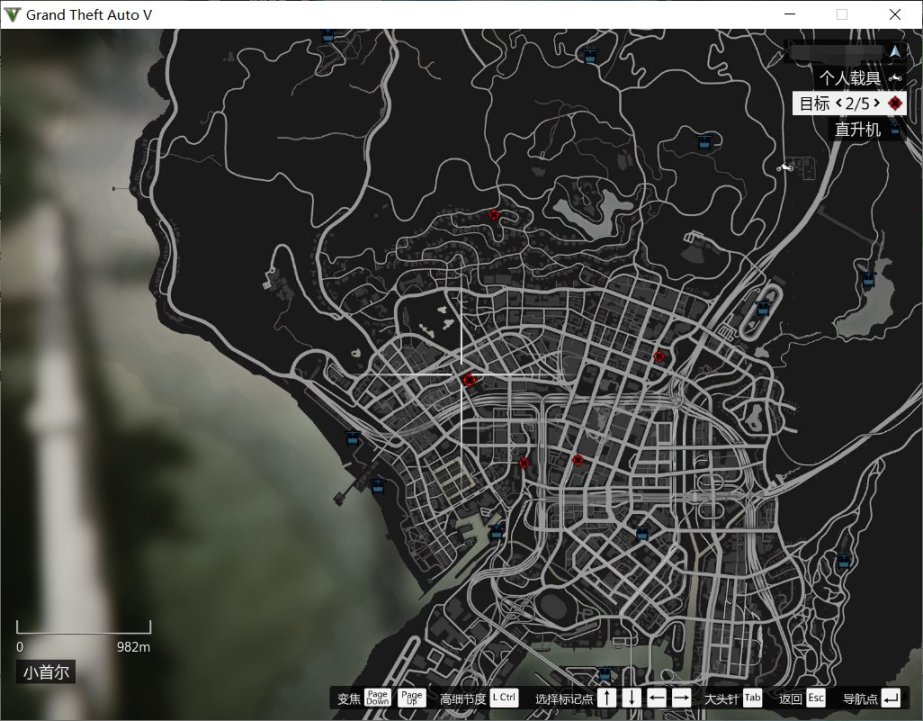923x721 pixels.
Task: Click the highlighted target blip under the crosshair
Action: (469, 380)
